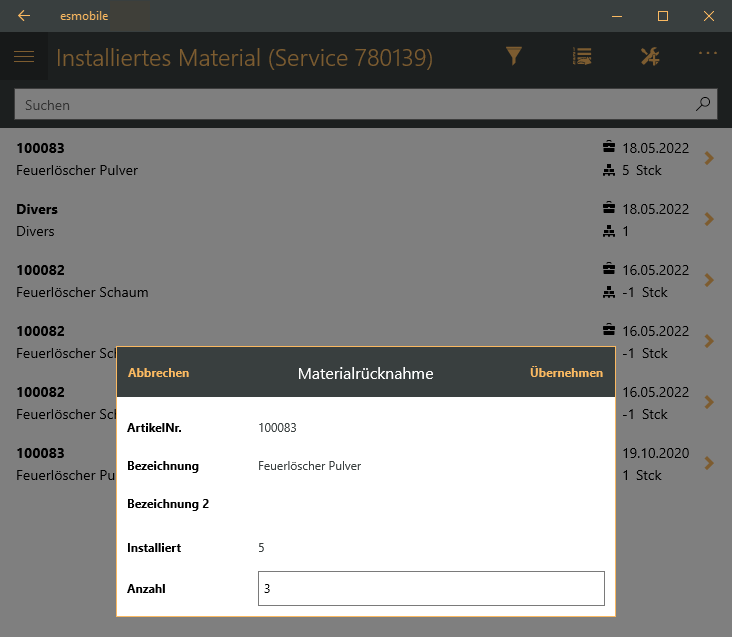Expand the 19.10.2020 entry chevron
This screenshot has width=732, height=637.
pyautogui.click(x=709, y=463)
